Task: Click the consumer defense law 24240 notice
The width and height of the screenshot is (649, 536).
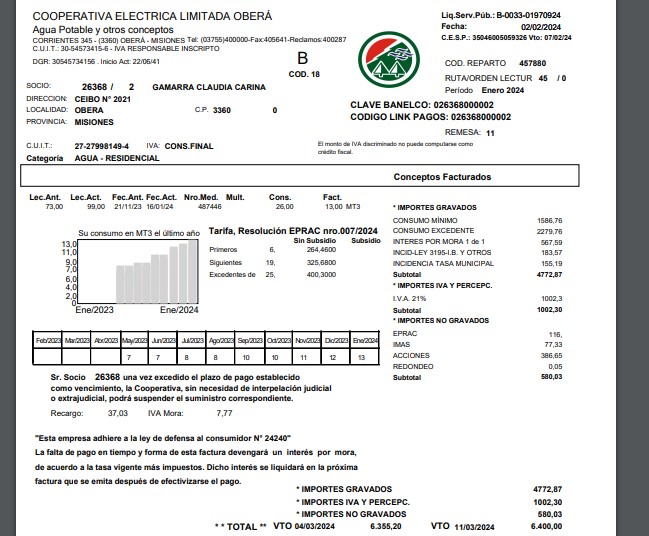Action: point(163,438)
